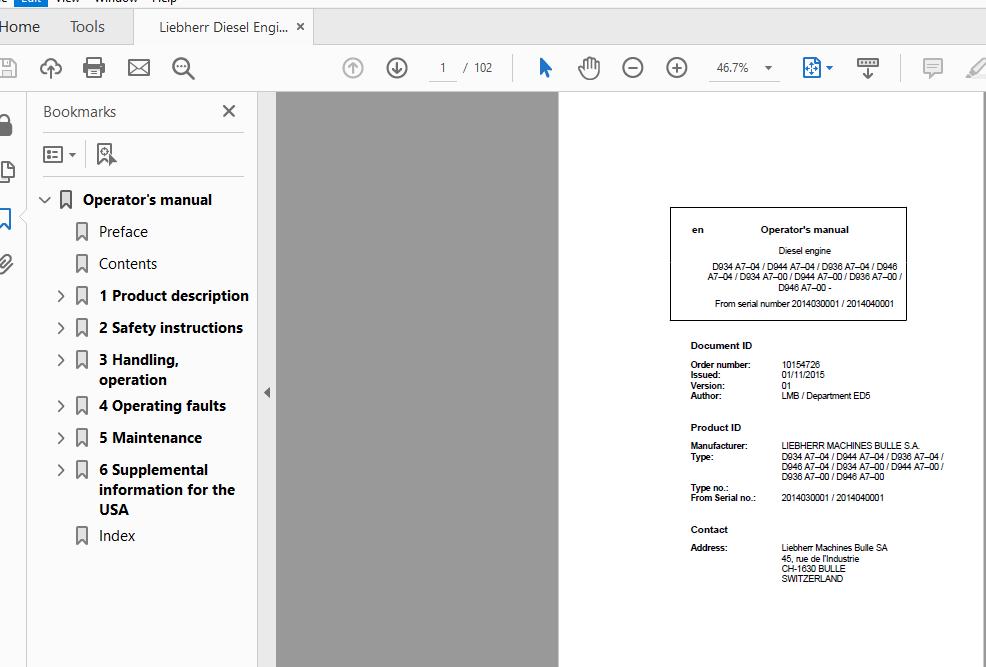This screenshot has width=986, height=667.
Task: Close the Bookmarks panel
Action: click(x=229, y=111)
